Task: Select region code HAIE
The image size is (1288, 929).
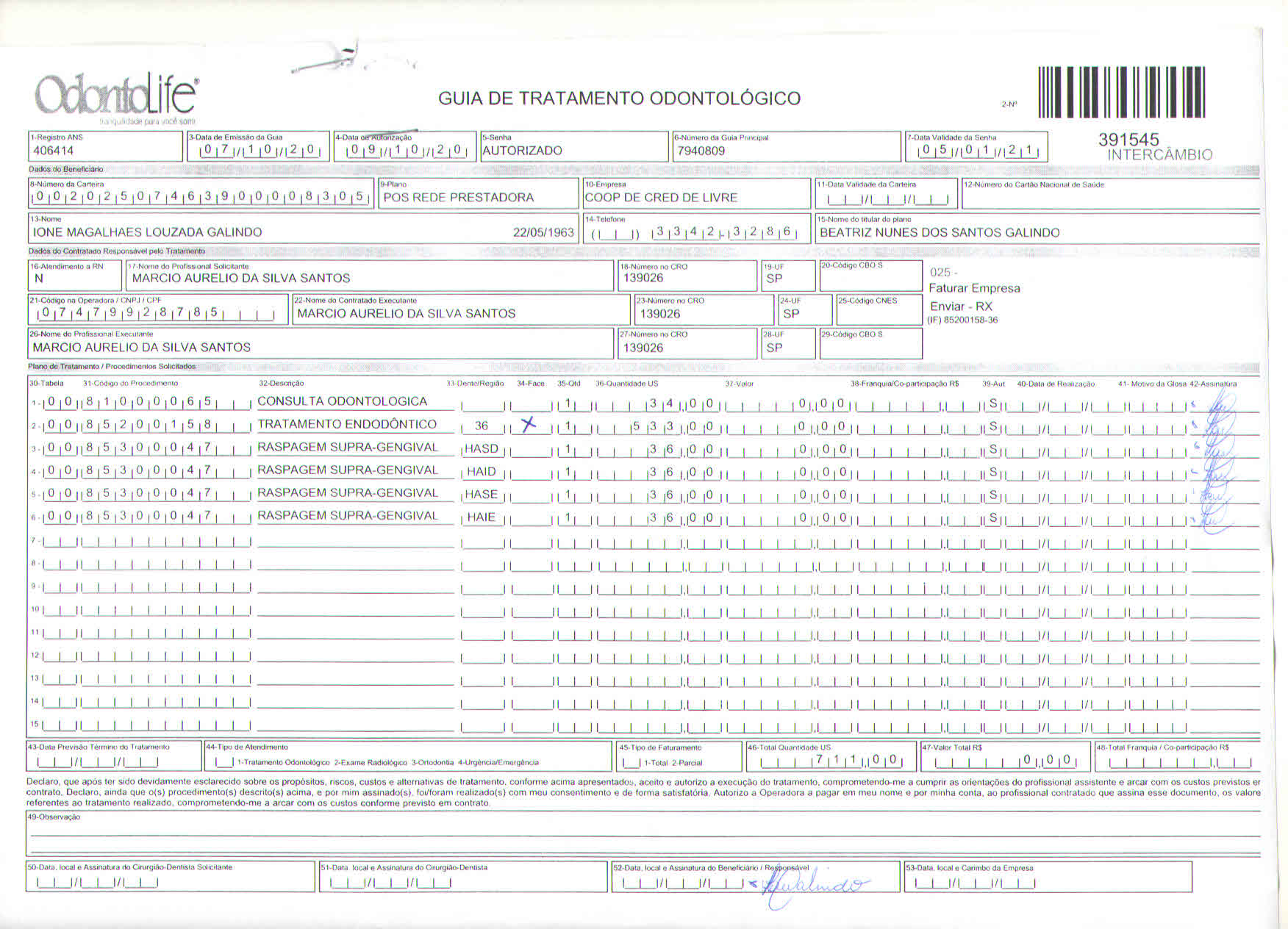Action: tap(482, 517)
